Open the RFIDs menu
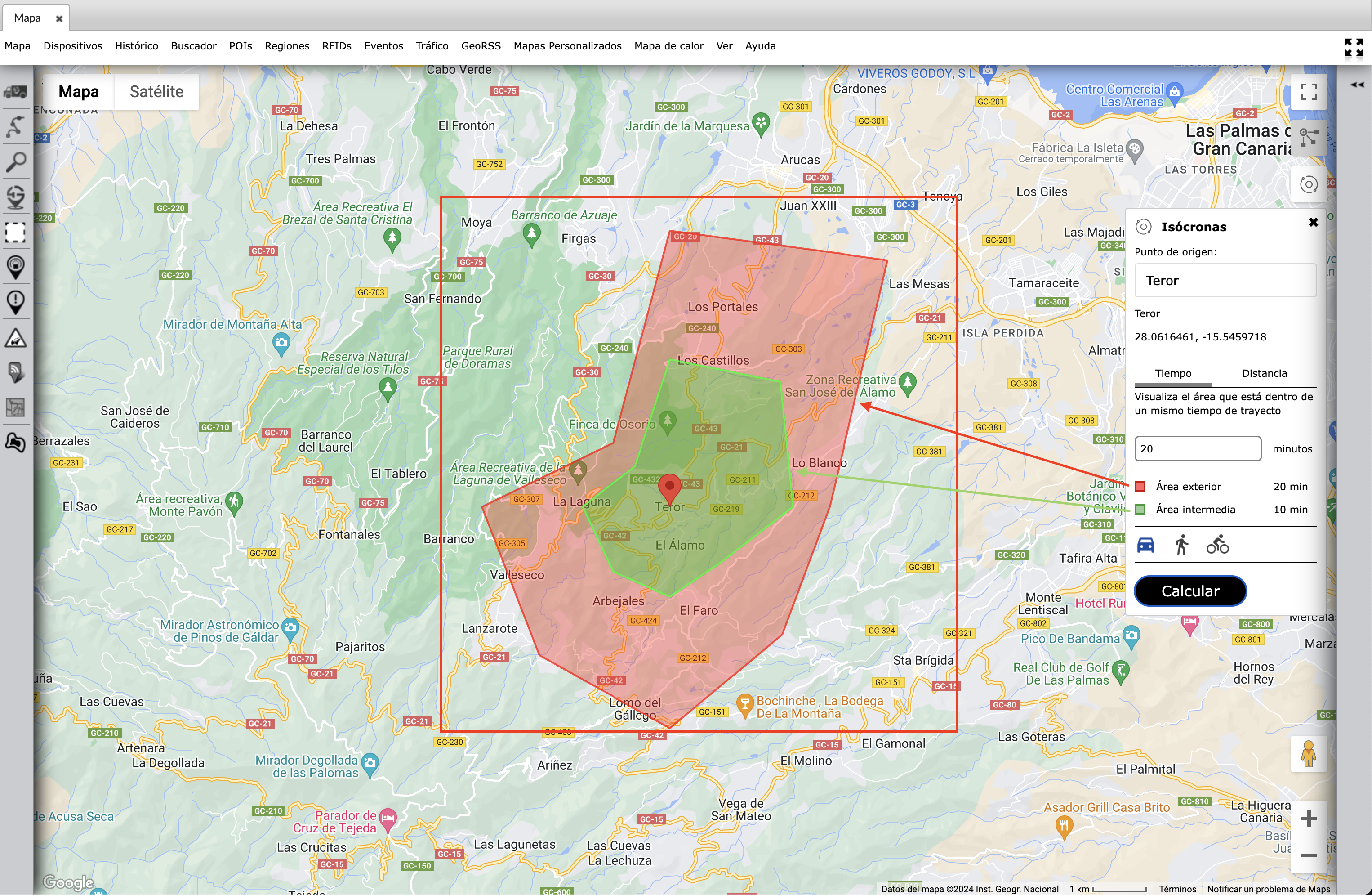 coord(336,46)
